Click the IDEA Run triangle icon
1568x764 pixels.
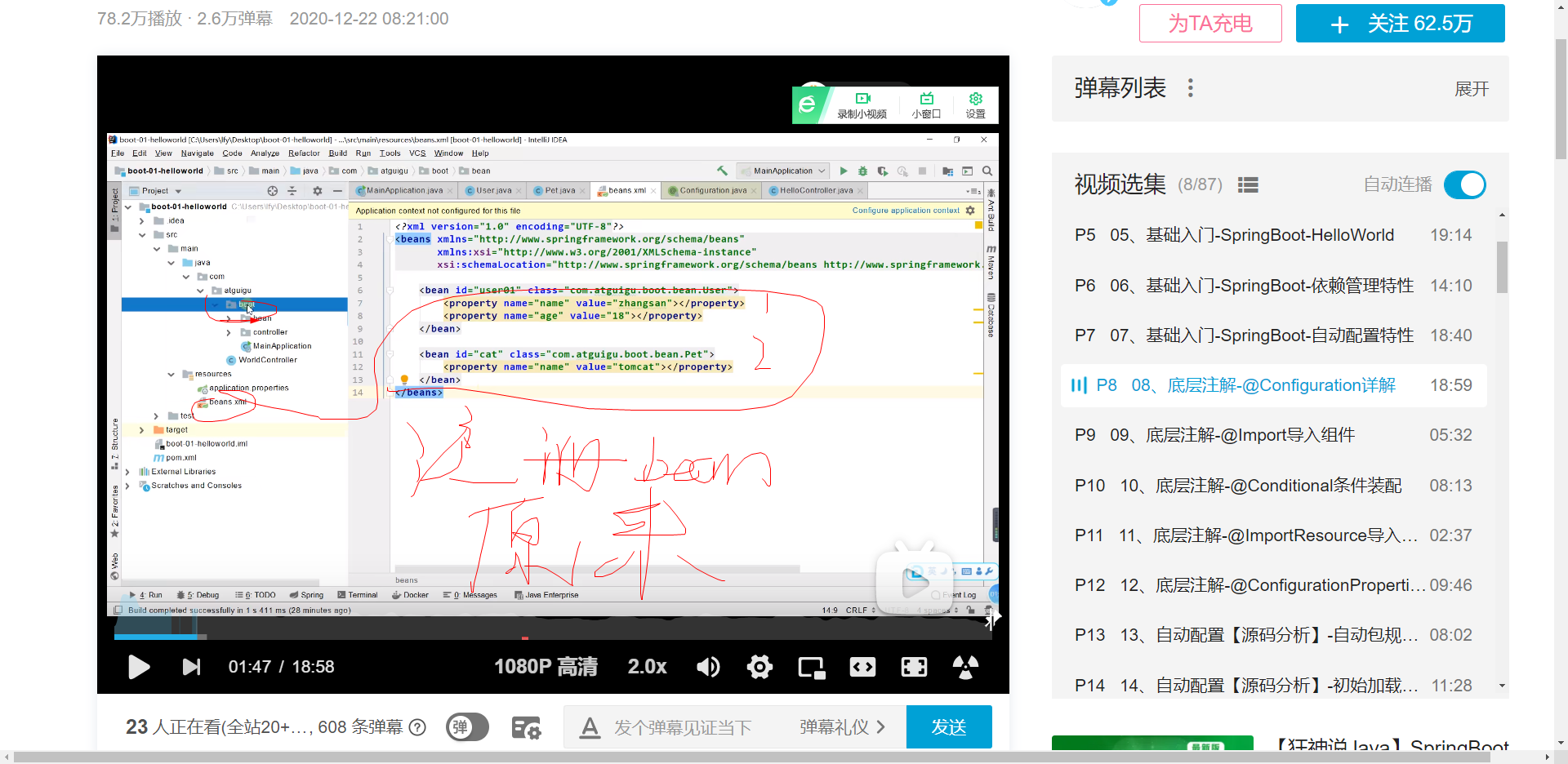coord(844,171)
